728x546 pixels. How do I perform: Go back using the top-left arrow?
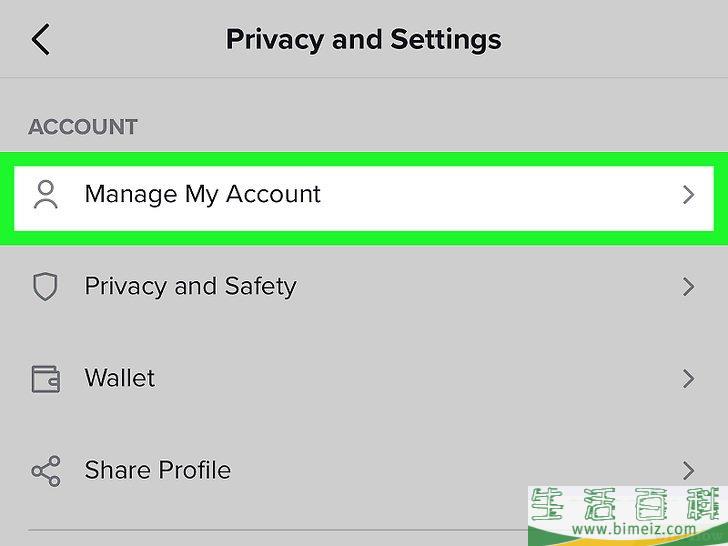pos(40,40)
